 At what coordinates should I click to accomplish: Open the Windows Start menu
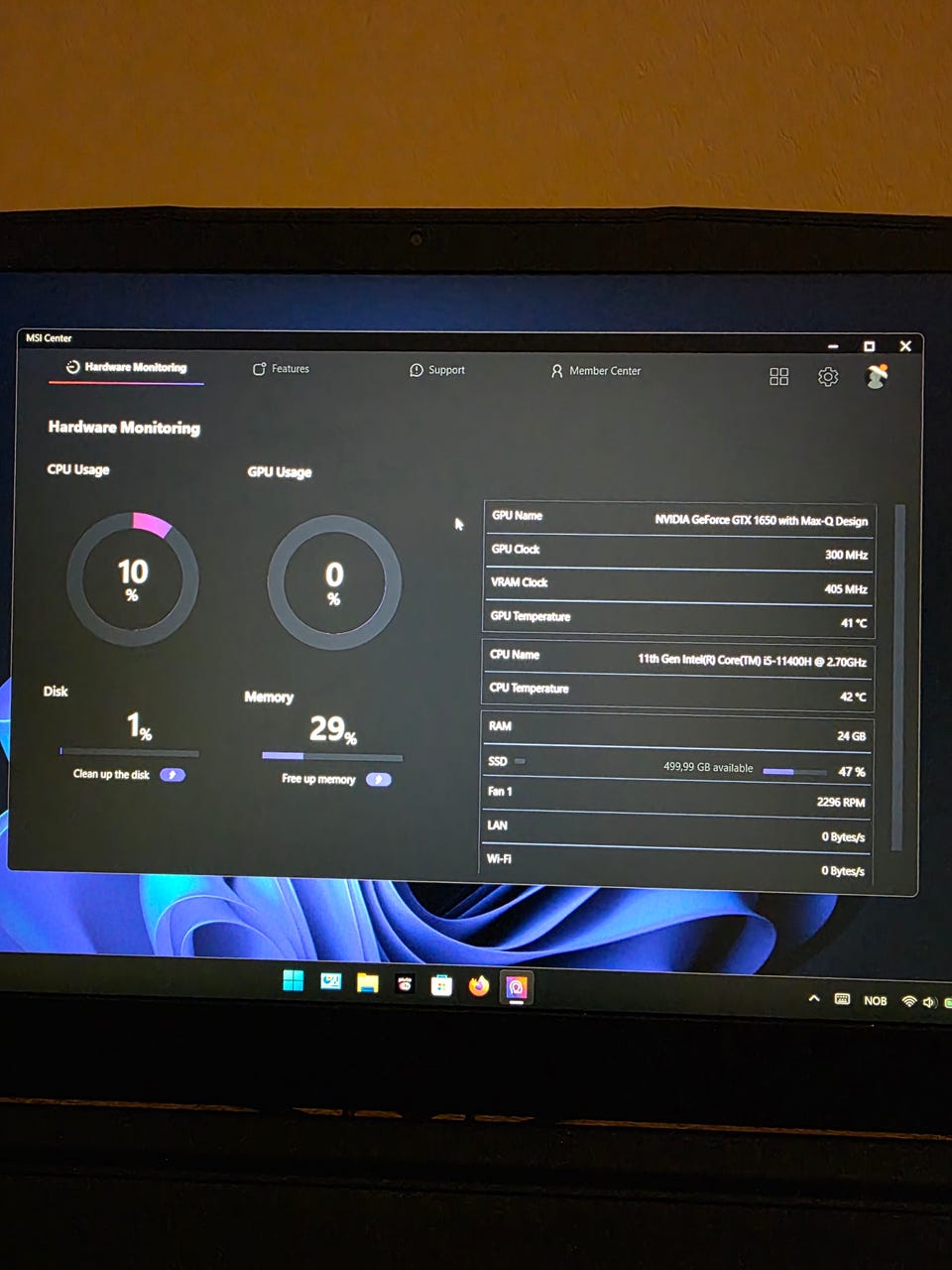coord(294,981)
